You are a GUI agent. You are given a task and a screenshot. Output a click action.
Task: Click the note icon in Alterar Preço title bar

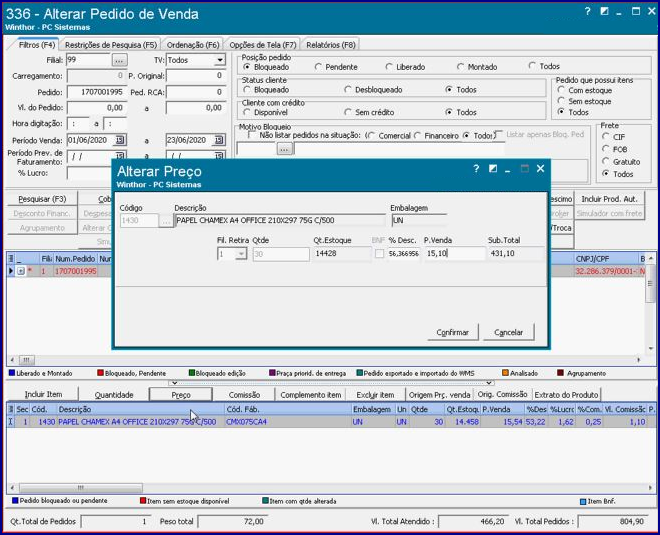tap(493, 169)
